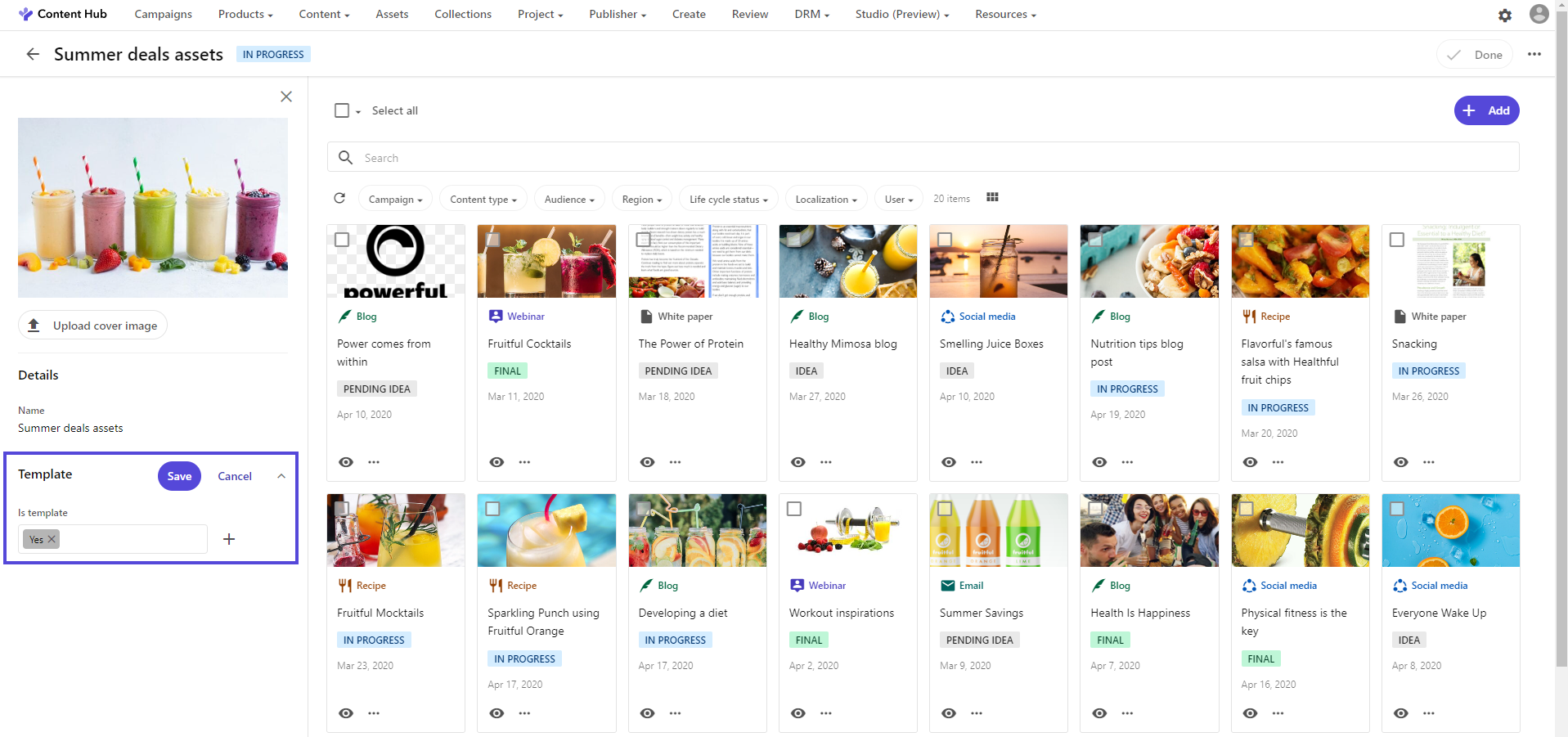The image size is (1568, 737).
Task: Select the Power comes from within checkbox
Action: [342, 240]
